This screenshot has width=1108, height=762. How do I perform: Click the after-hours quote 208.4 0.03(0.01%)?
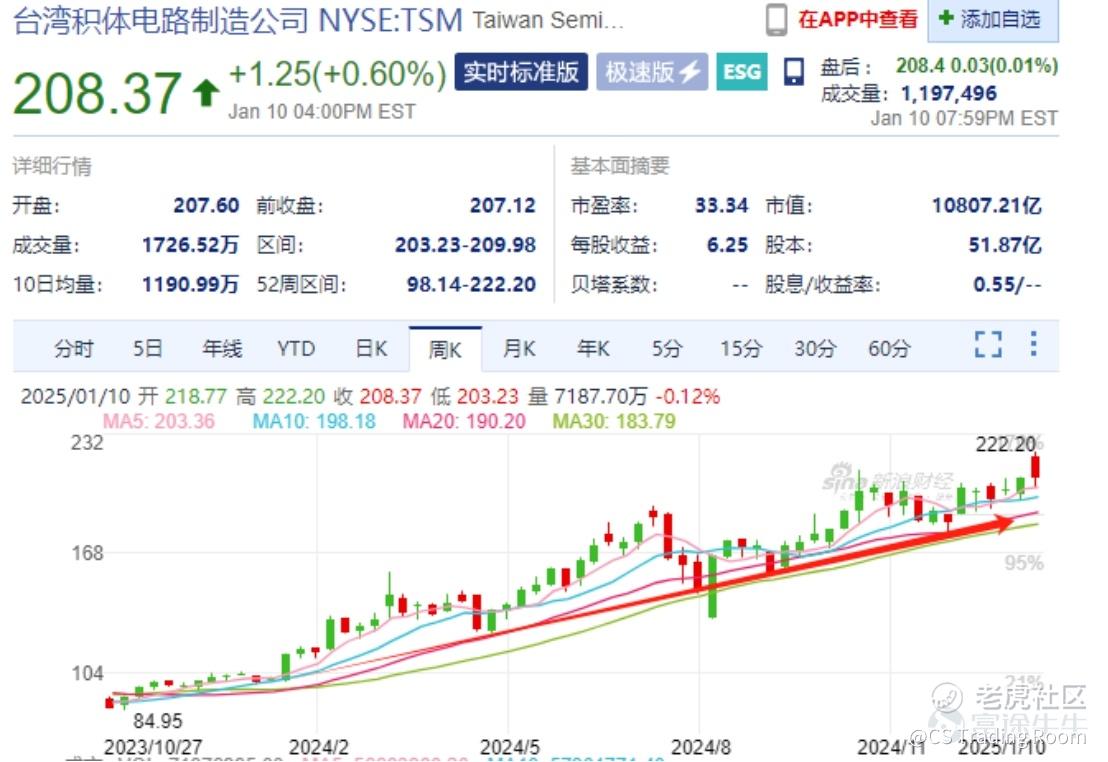[x=977, y=66]
